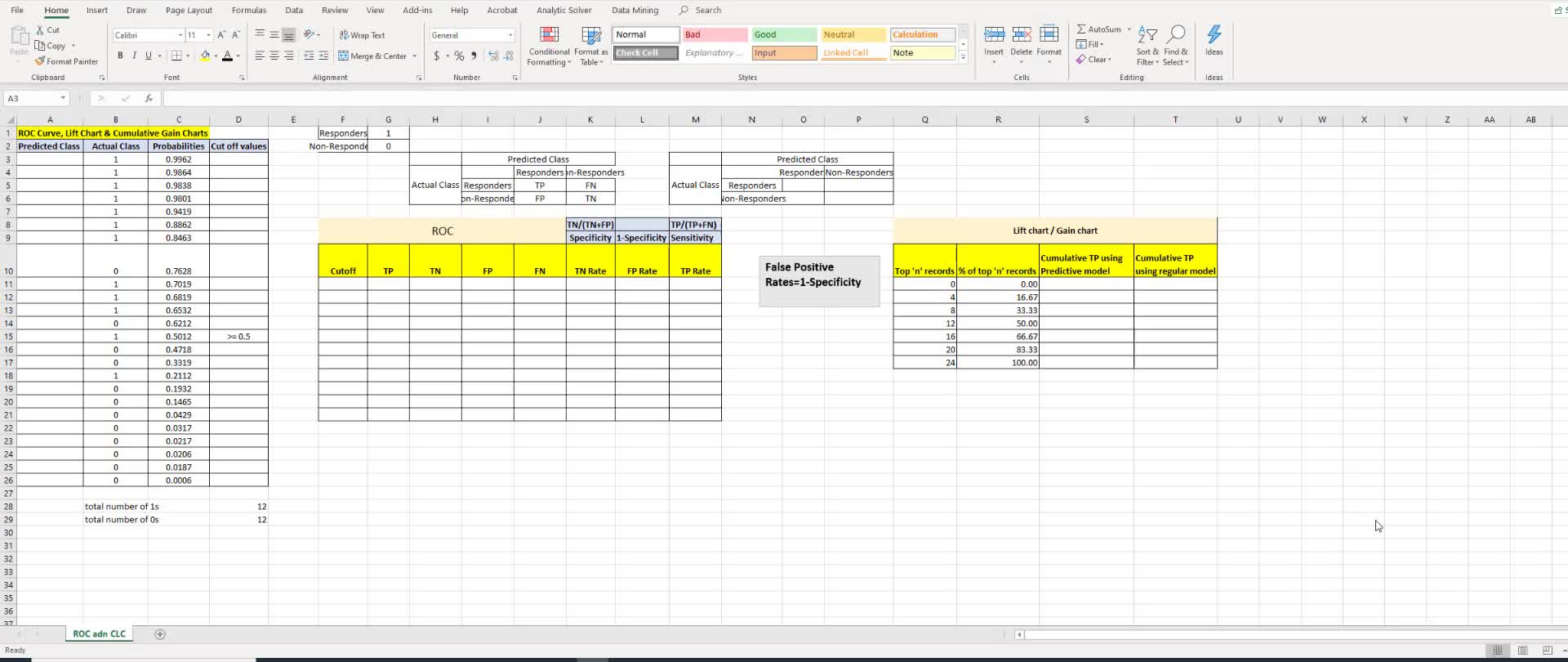Open the Name Box dropdown

pos(63,98)
